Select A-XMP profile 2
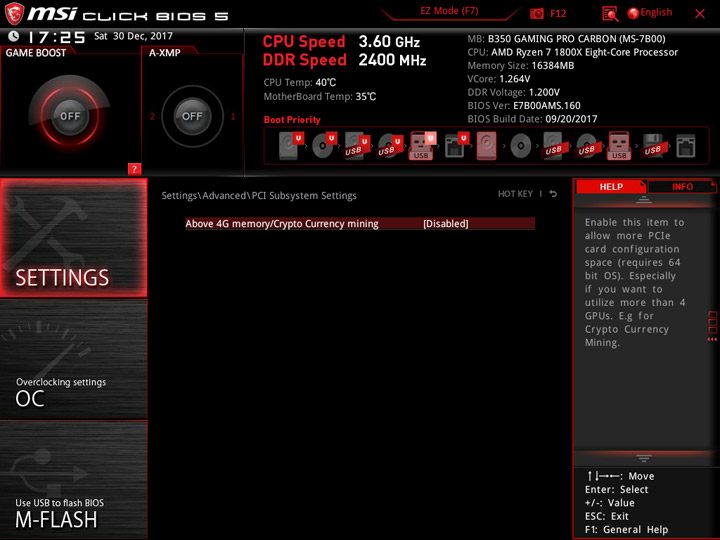This screenshot has width=720, height=540. click(x=152, y=116)
